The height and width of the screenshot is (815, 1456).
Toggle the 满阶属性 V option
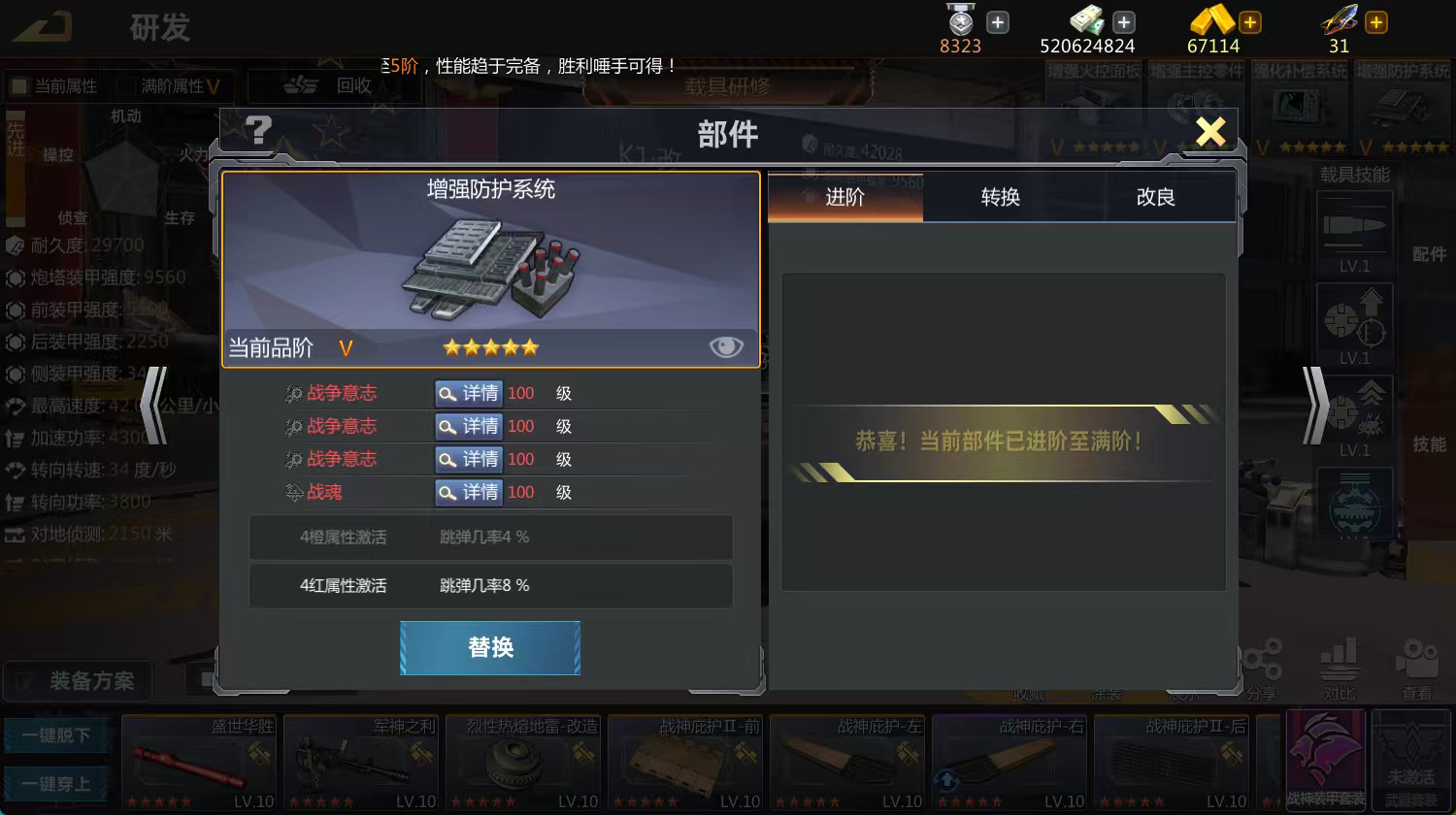pyautogui.click(x=181, y=86)
